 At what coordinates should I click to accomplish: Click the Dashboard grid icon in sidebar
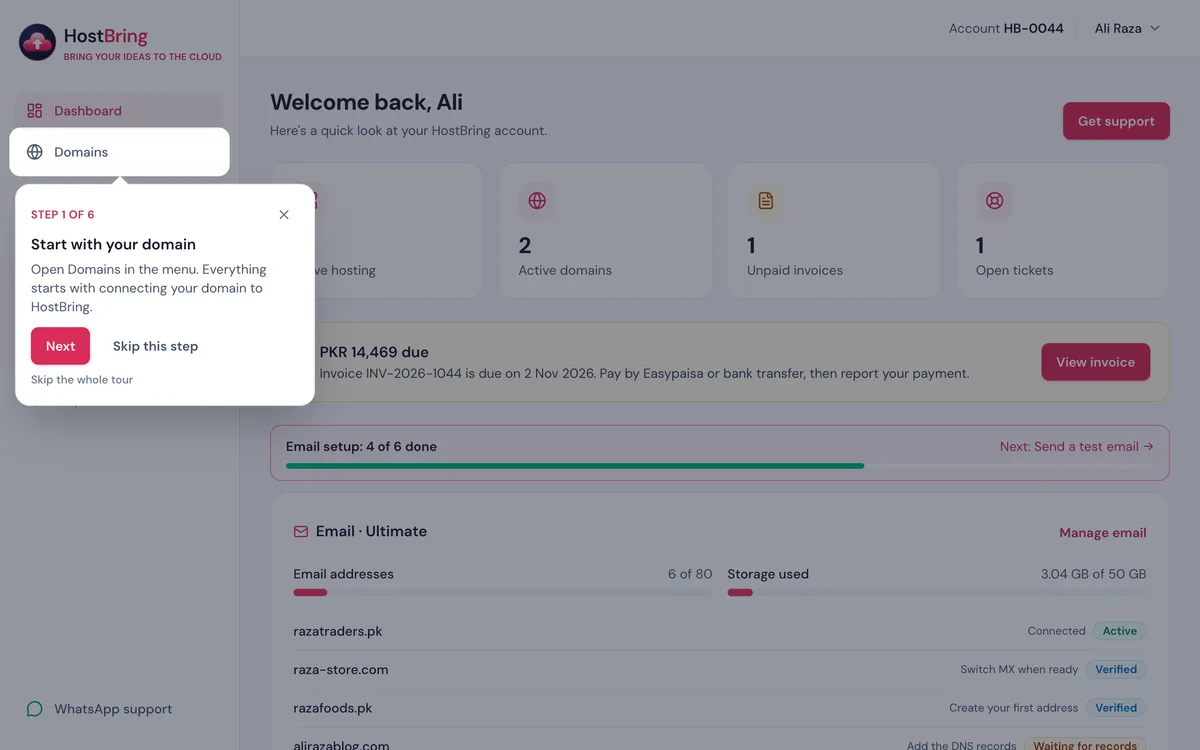coord(35,111)
